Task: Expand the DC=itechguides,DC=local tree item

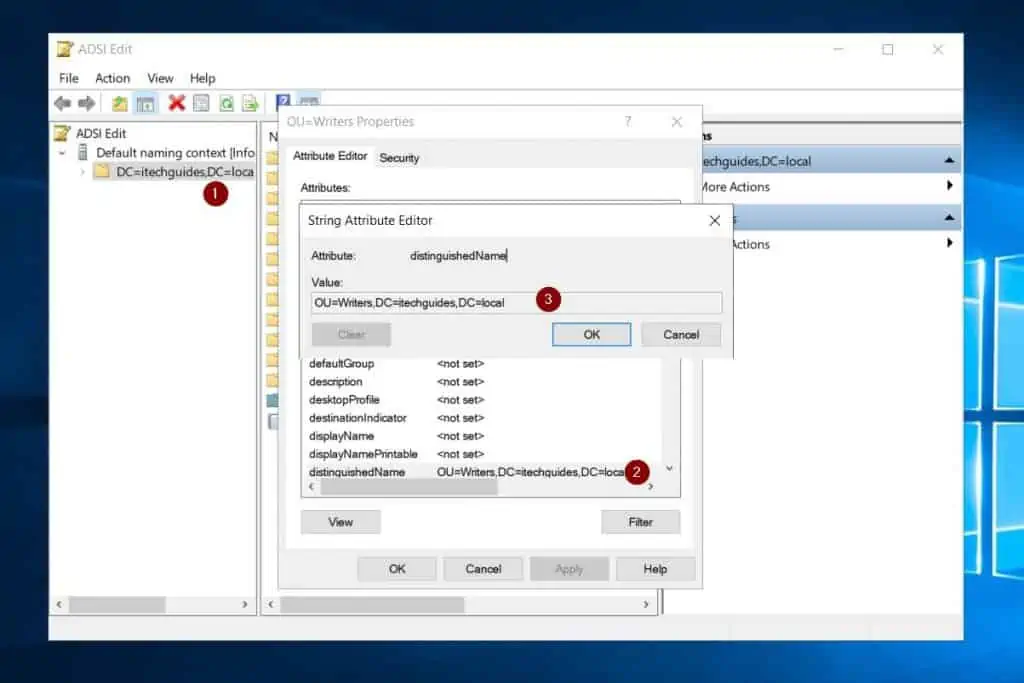Action: pyautogui.click(x=81, y=171)
